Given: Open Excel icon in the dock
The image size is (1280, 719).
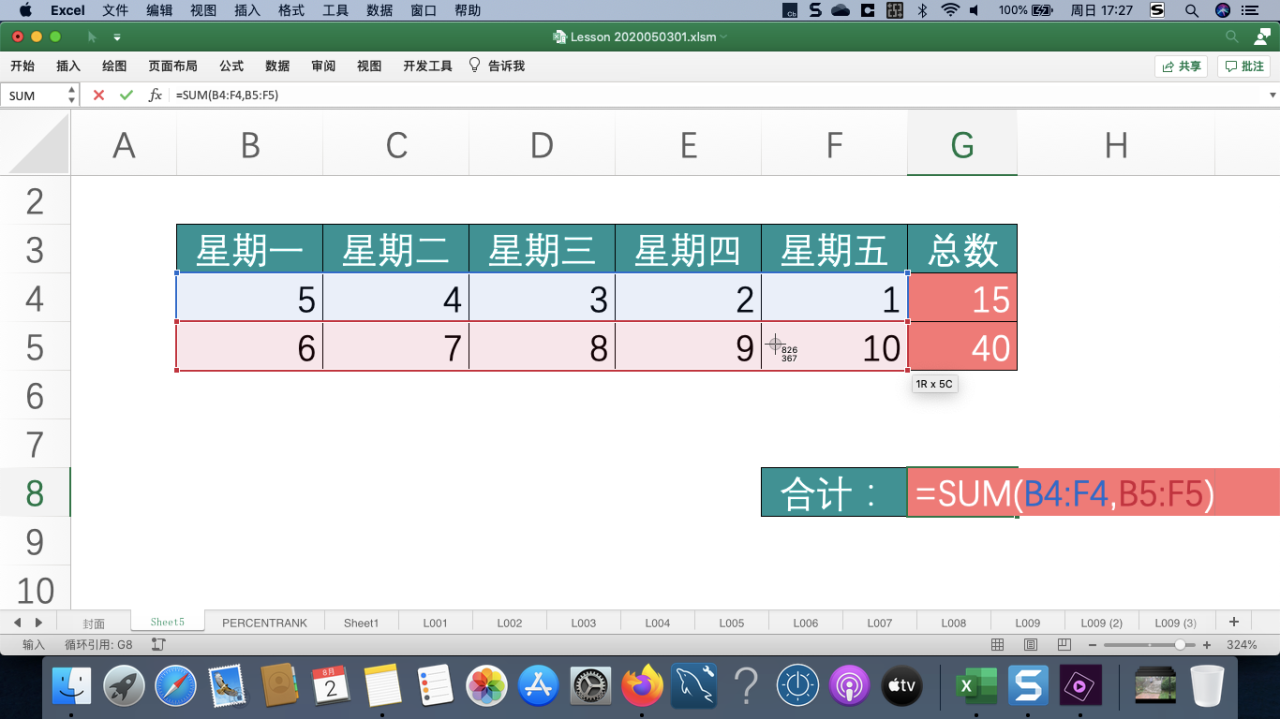Looking at the screenshot, I should pyautogui.click(x=976, y=685).
